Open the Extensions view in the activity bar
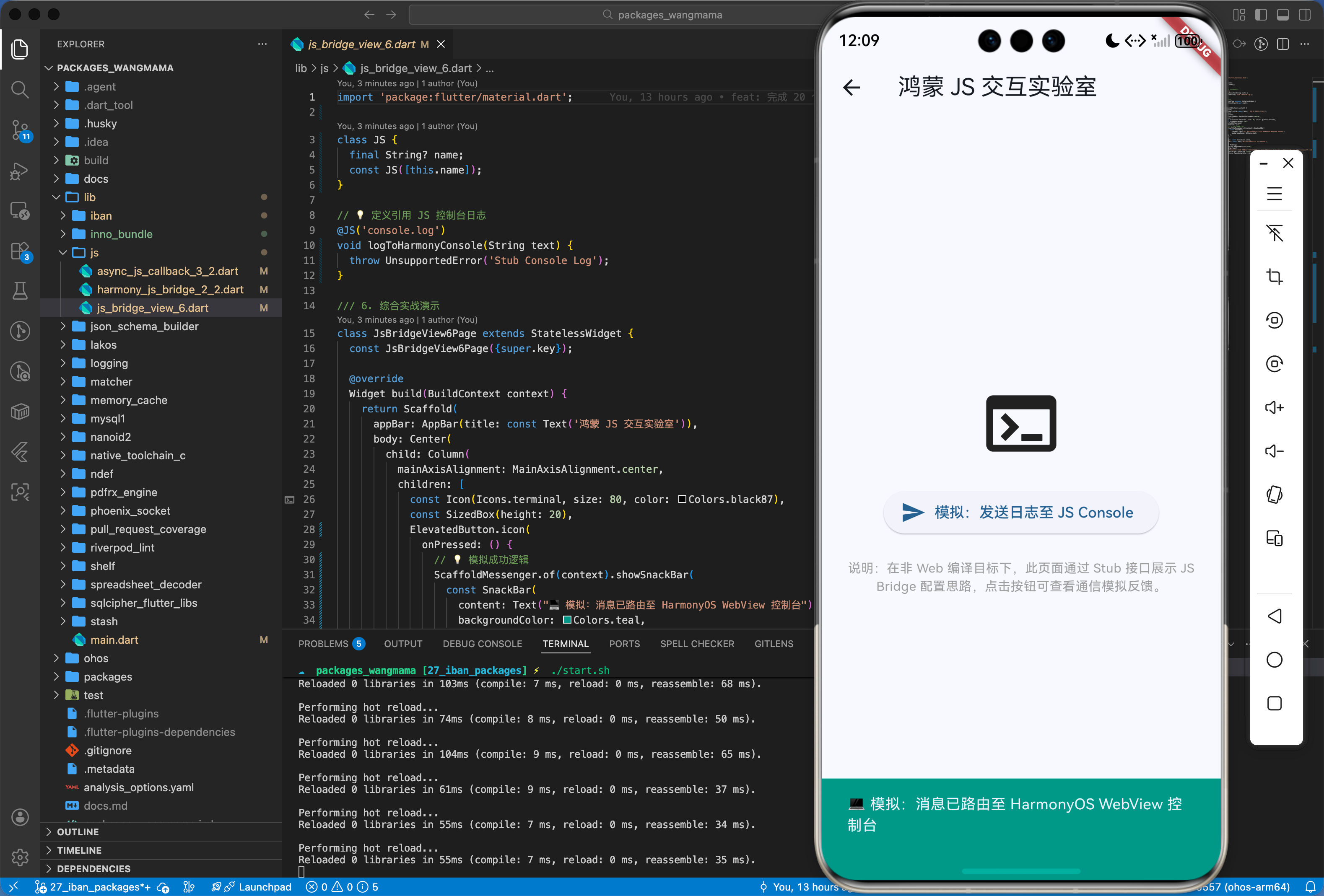Screen dimensions: 1324x896 (20, 251)
